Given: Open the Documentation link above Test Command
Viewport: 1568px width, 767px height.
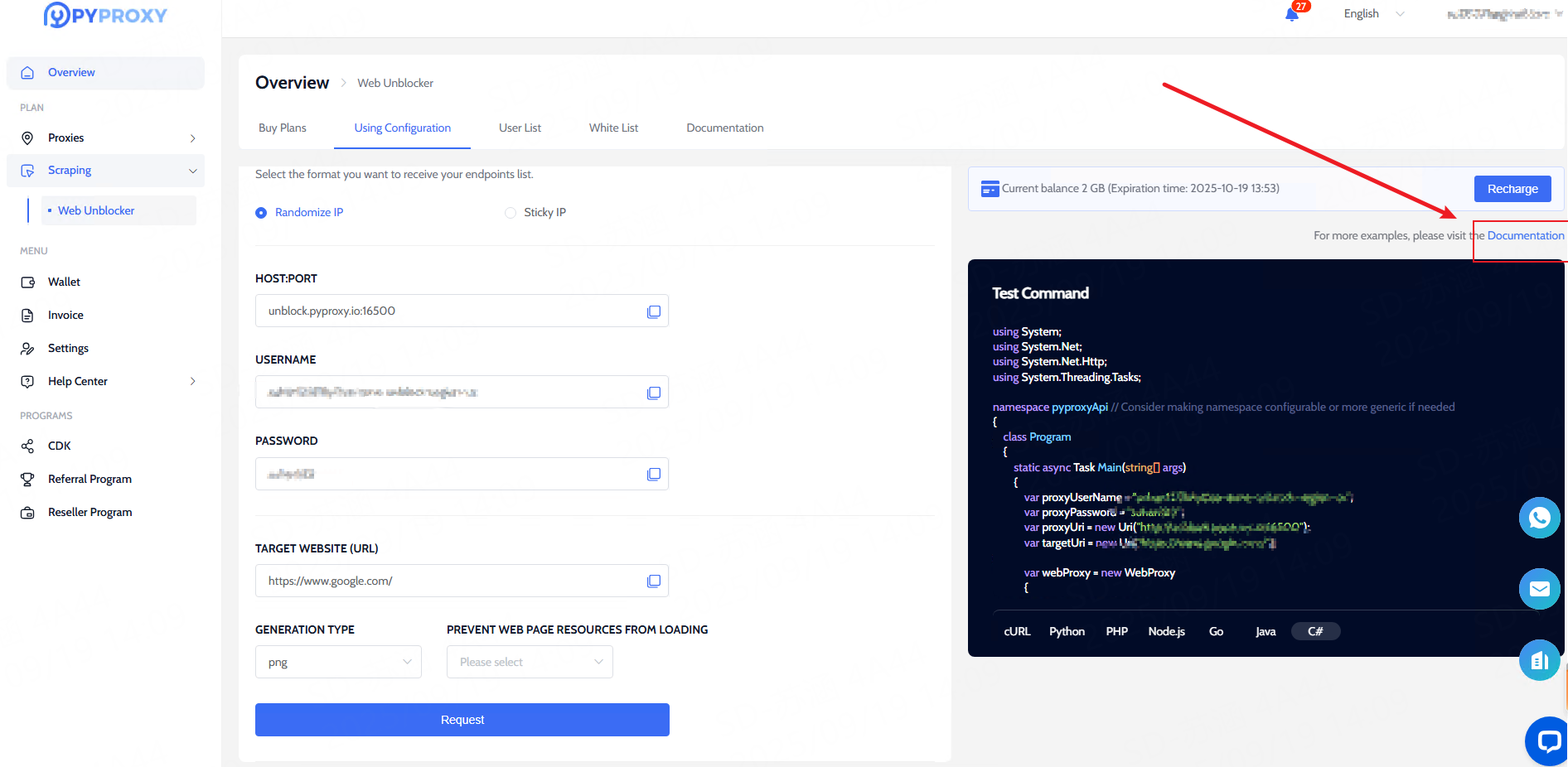Looking at the screenshot, I should [1525, 236].
